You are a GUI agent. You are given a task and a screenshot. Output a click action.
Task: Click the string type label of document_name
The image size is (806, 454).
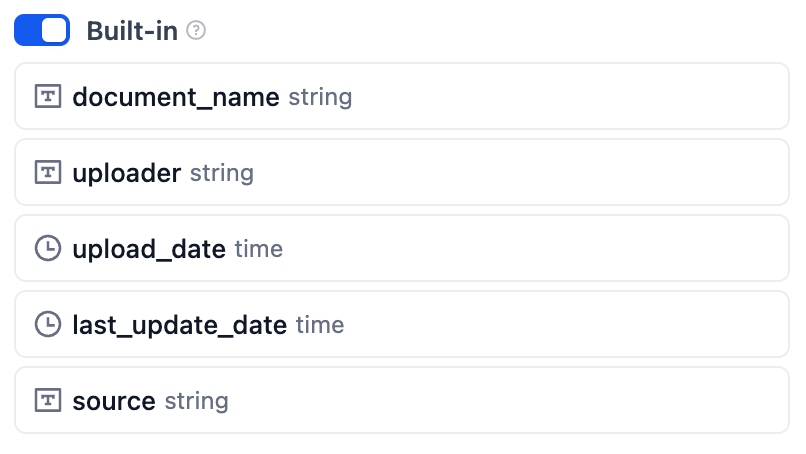(320, 97)
